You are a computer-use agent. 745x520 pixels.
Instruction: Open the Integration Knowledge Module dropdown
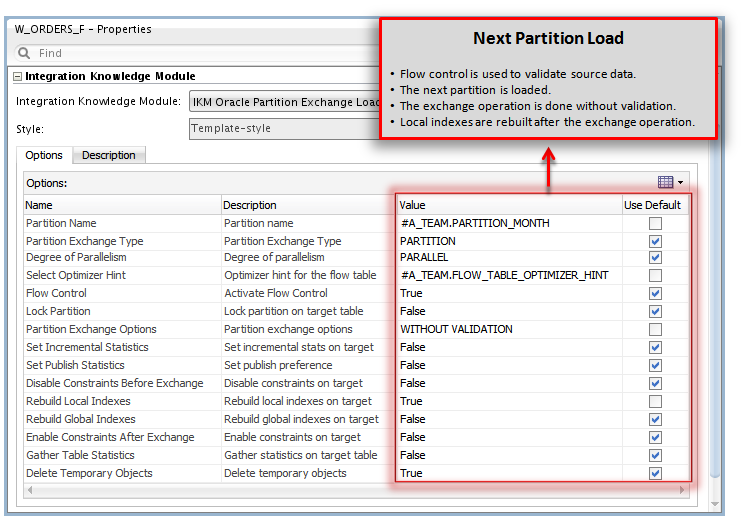point(283,102)
